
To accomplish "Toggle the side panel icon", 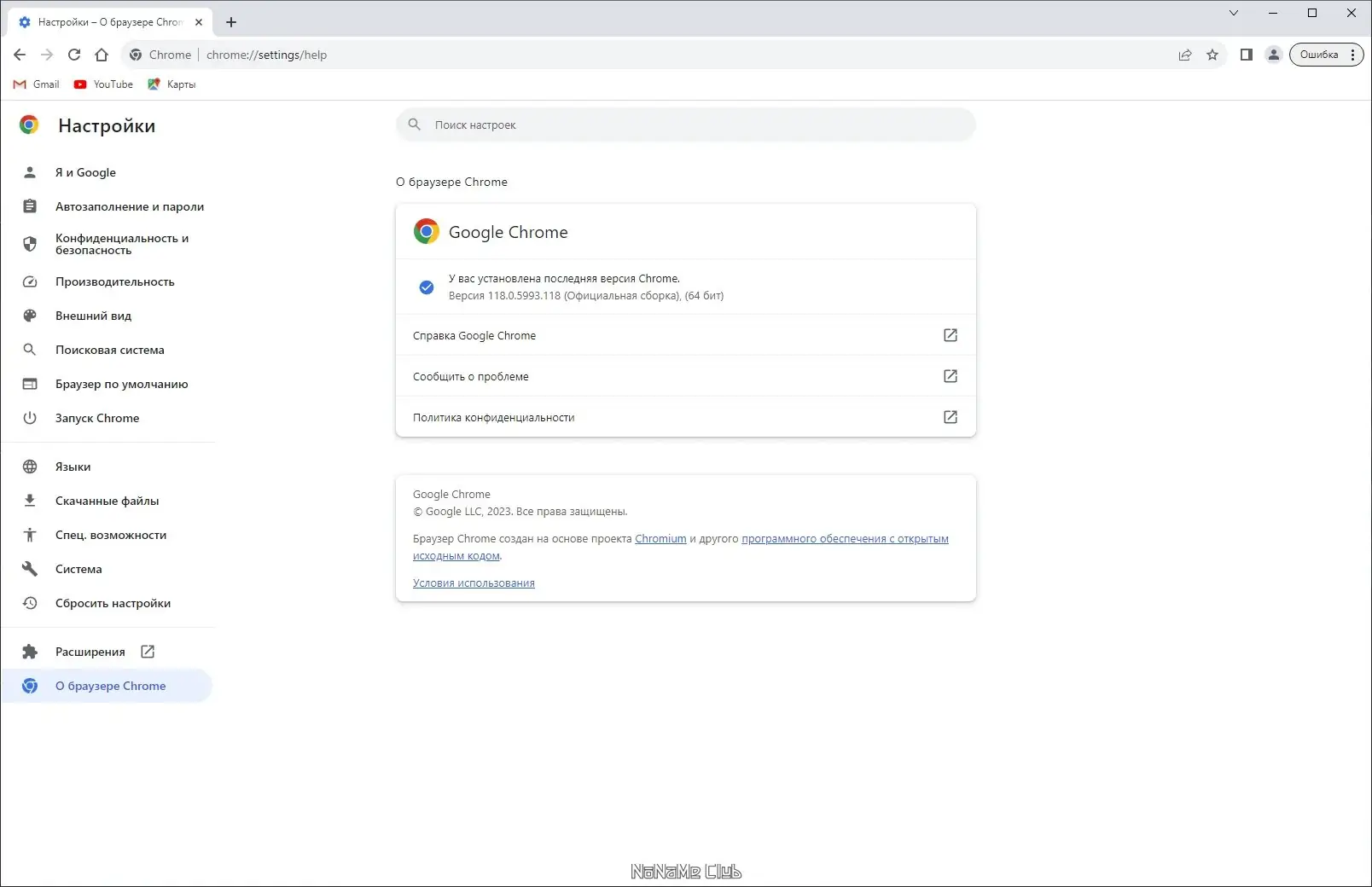I will pos(1247,55).
